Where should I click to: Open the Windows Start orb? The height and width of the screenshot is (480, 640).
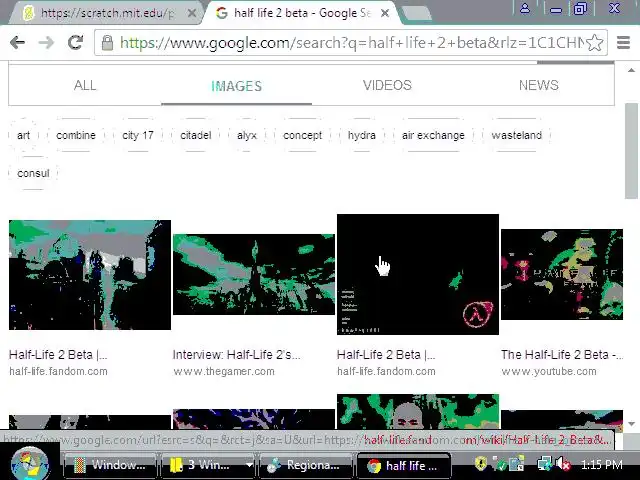click(30, 464)
